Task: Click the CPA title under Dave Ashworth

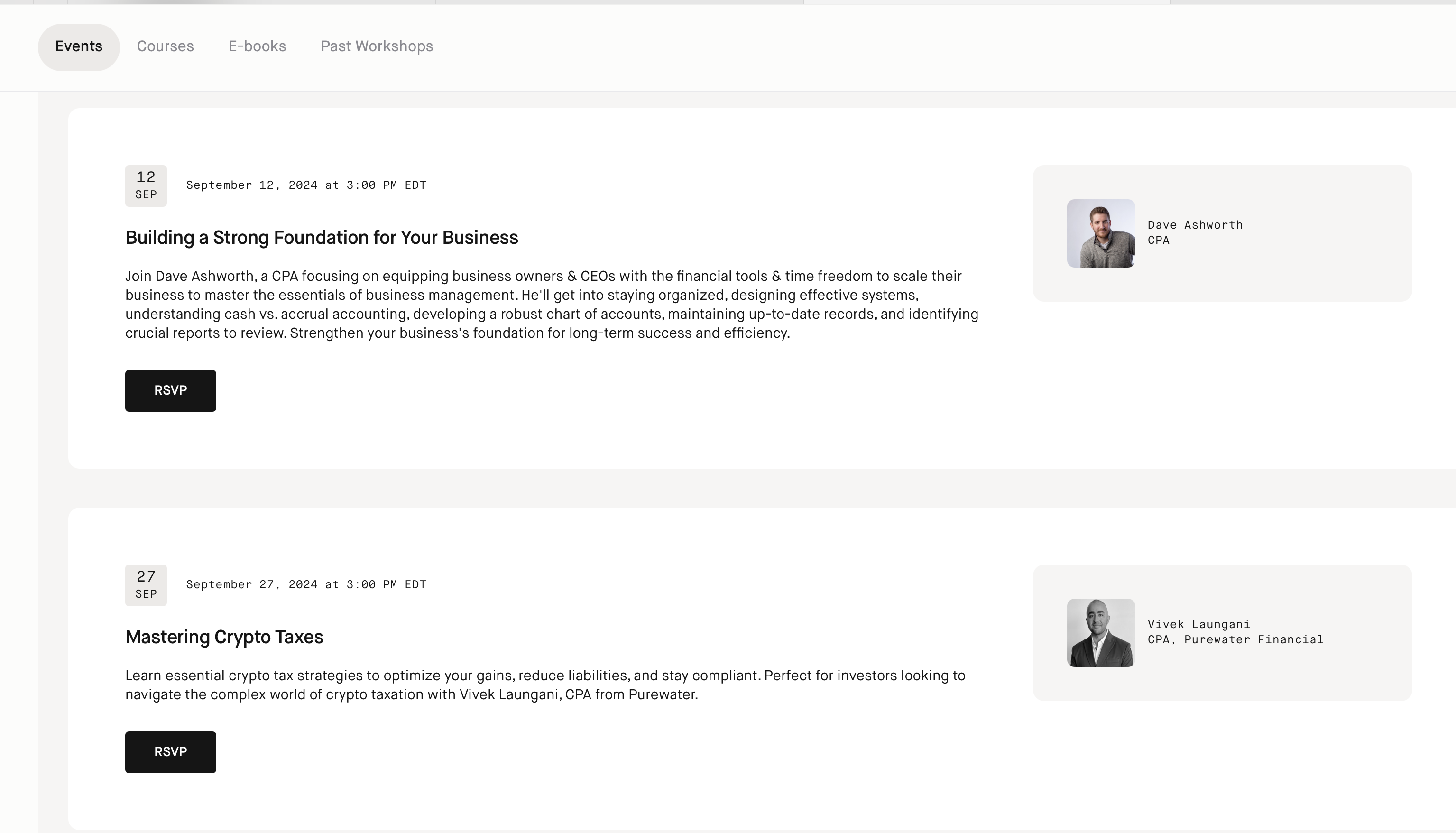Action: click(1158, 241)
